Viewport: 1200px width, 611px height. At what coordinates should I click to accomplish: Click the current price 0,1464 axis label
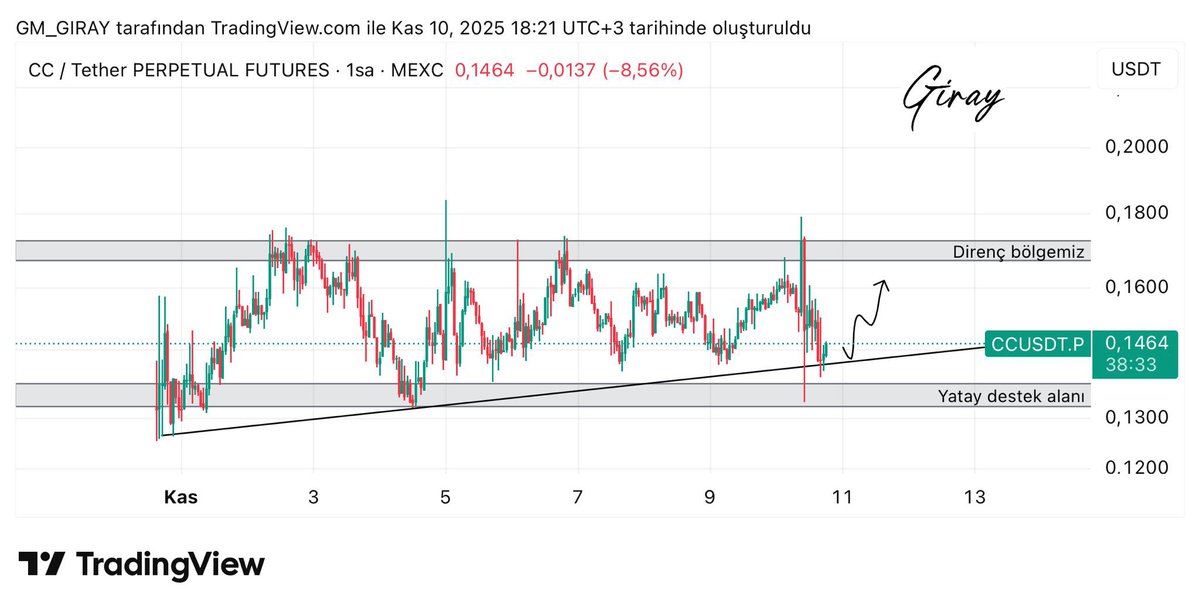(x=1136, y=343)
